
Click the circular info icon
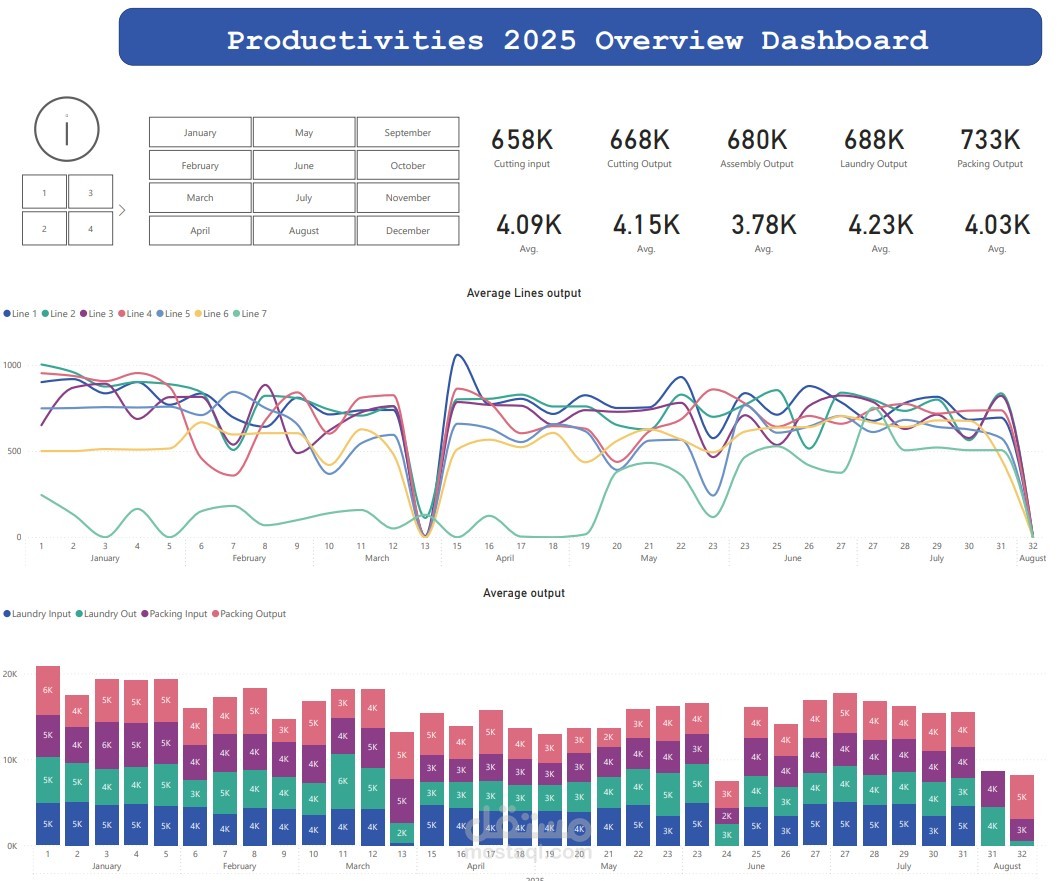click(66, 130)
